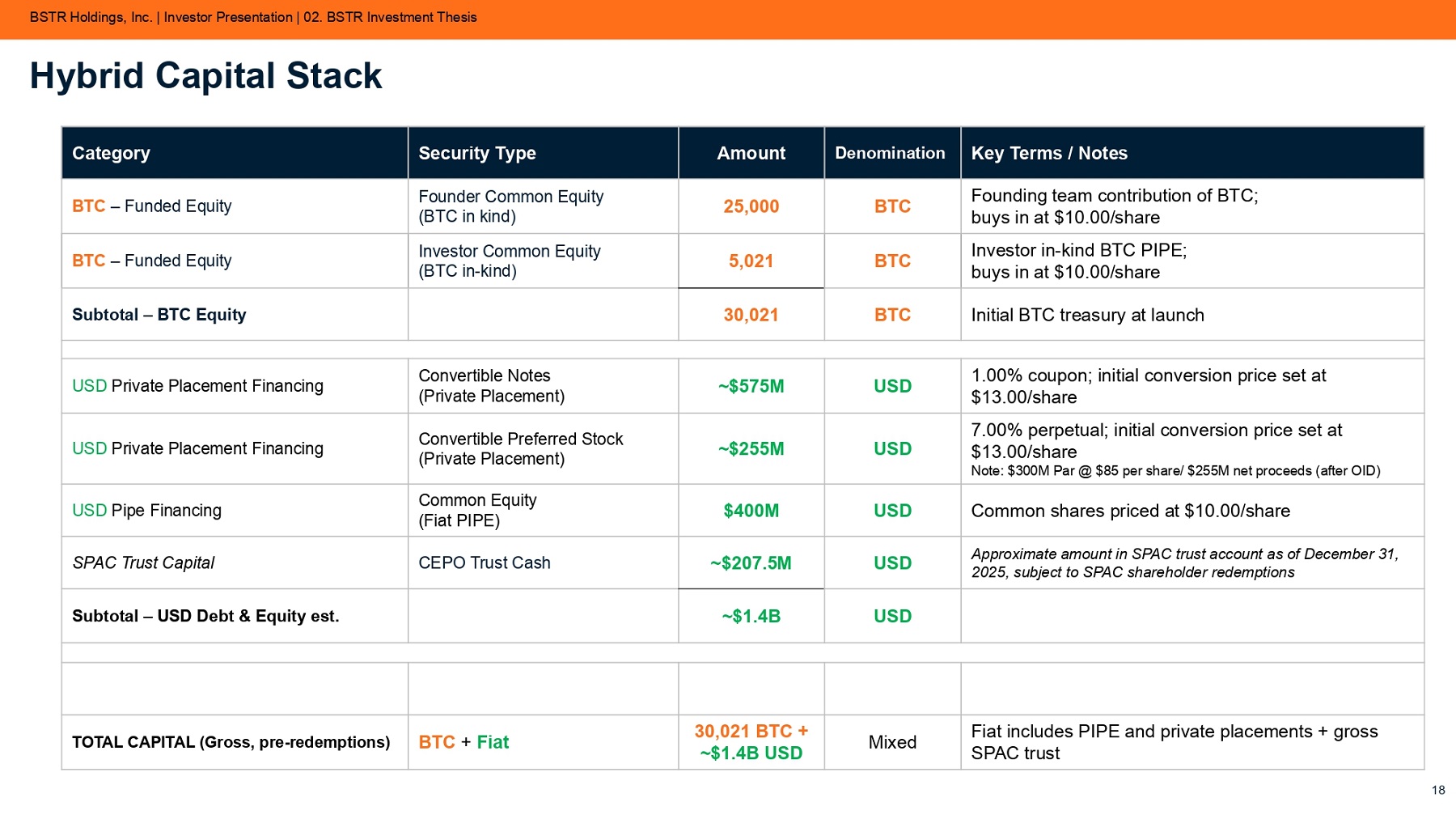Click the Denomination column header
The height and width of the screenshot is (819, 1456).
click(x=890, y=153)
